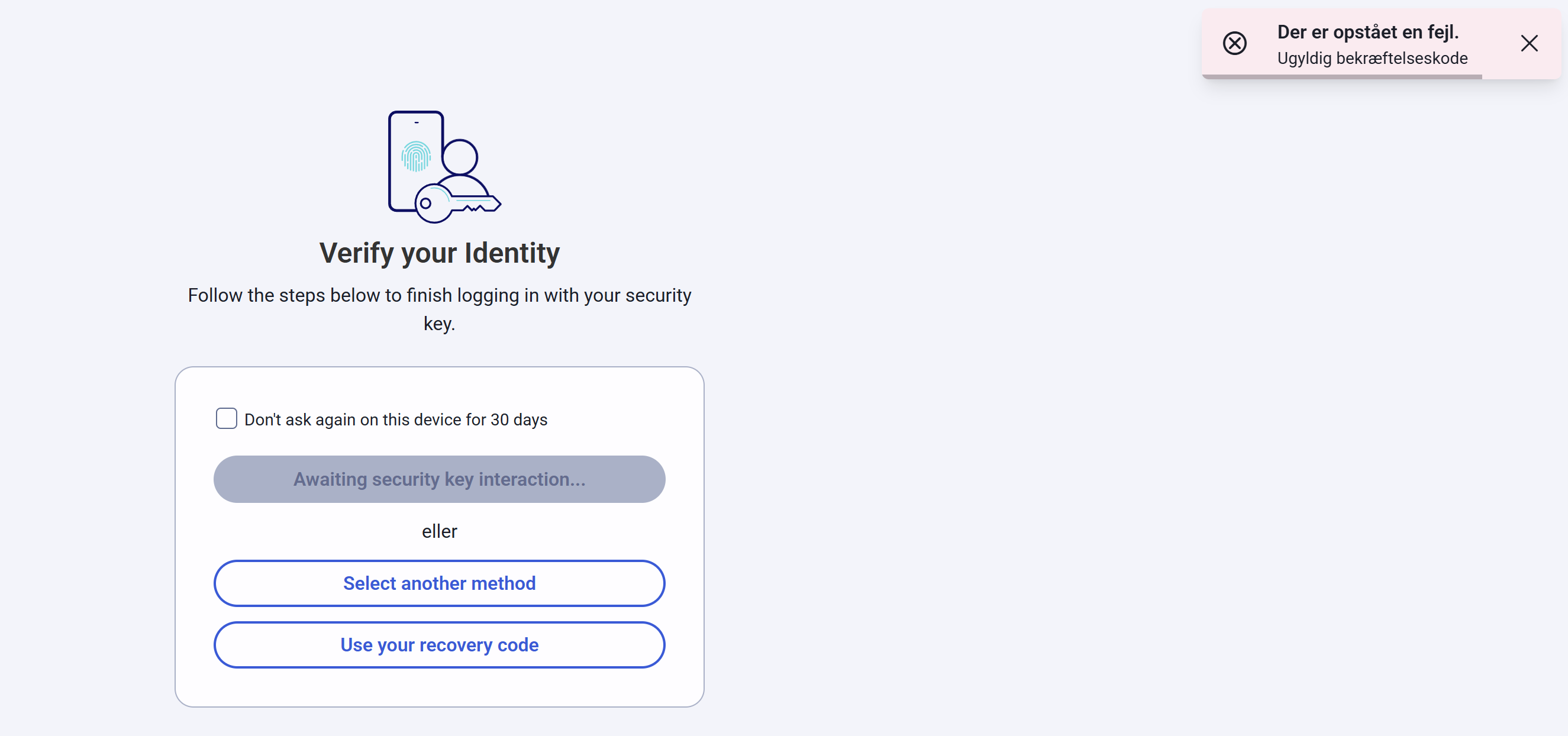
Task: Click the notification timeout progress bar
Action: (1341, 77)
